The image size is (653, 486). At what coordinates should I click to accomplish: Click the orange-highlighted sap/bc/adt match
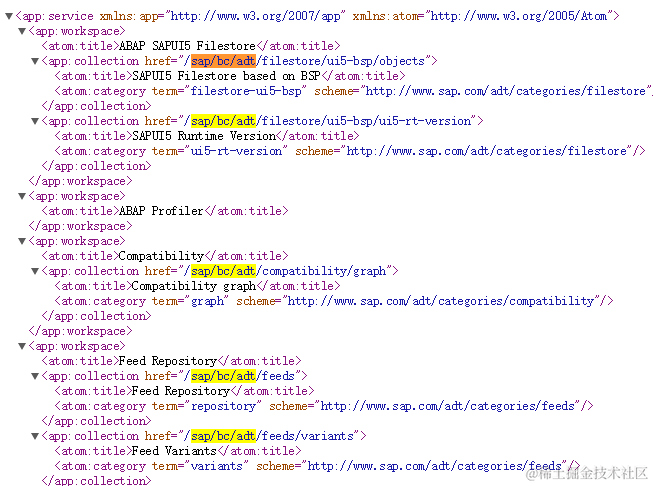pyautogui.click(x=223, y=61)
